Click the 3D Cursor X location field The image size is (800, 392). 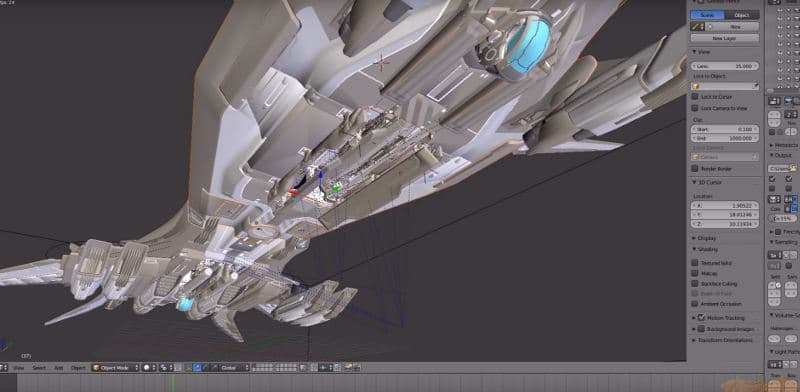tap(724, 205)
